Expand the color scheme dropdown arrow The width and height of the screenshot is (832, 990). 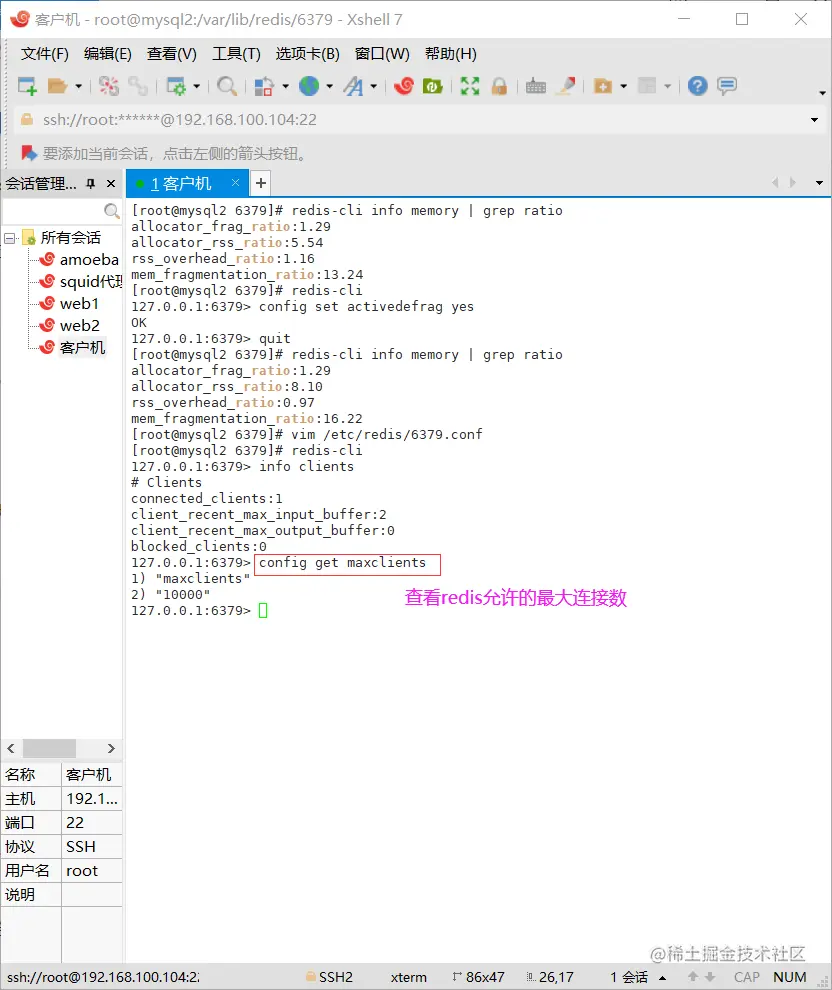(285, 86)
